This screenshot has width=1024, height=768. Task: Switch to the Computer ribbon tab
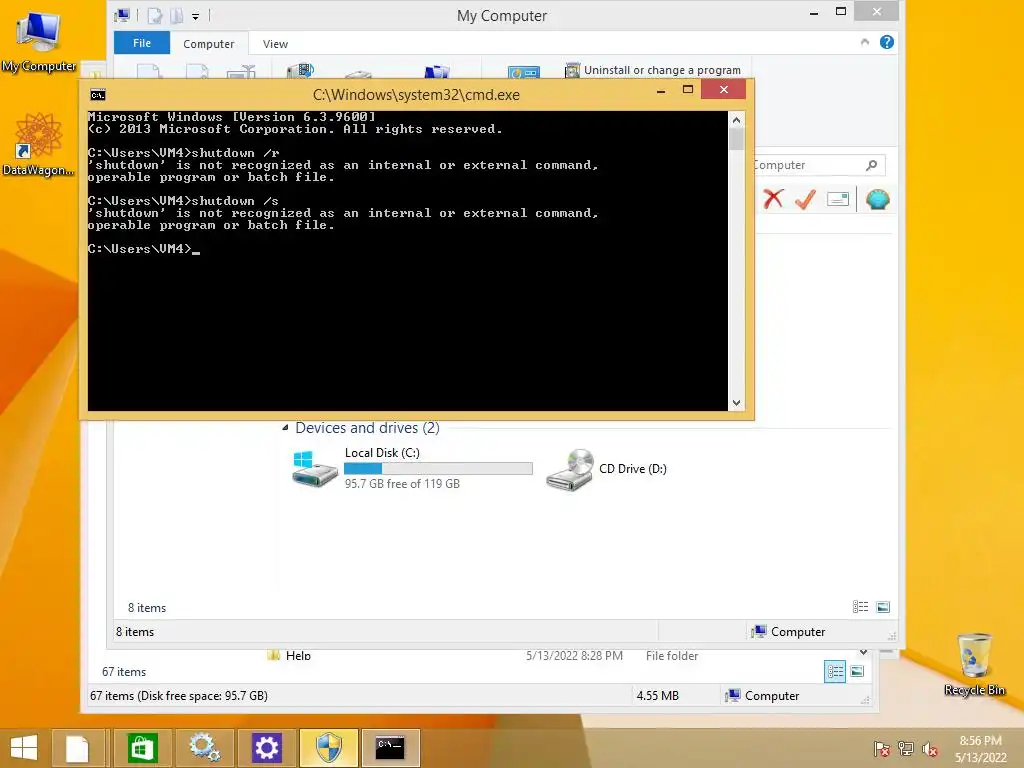point(208,44)
